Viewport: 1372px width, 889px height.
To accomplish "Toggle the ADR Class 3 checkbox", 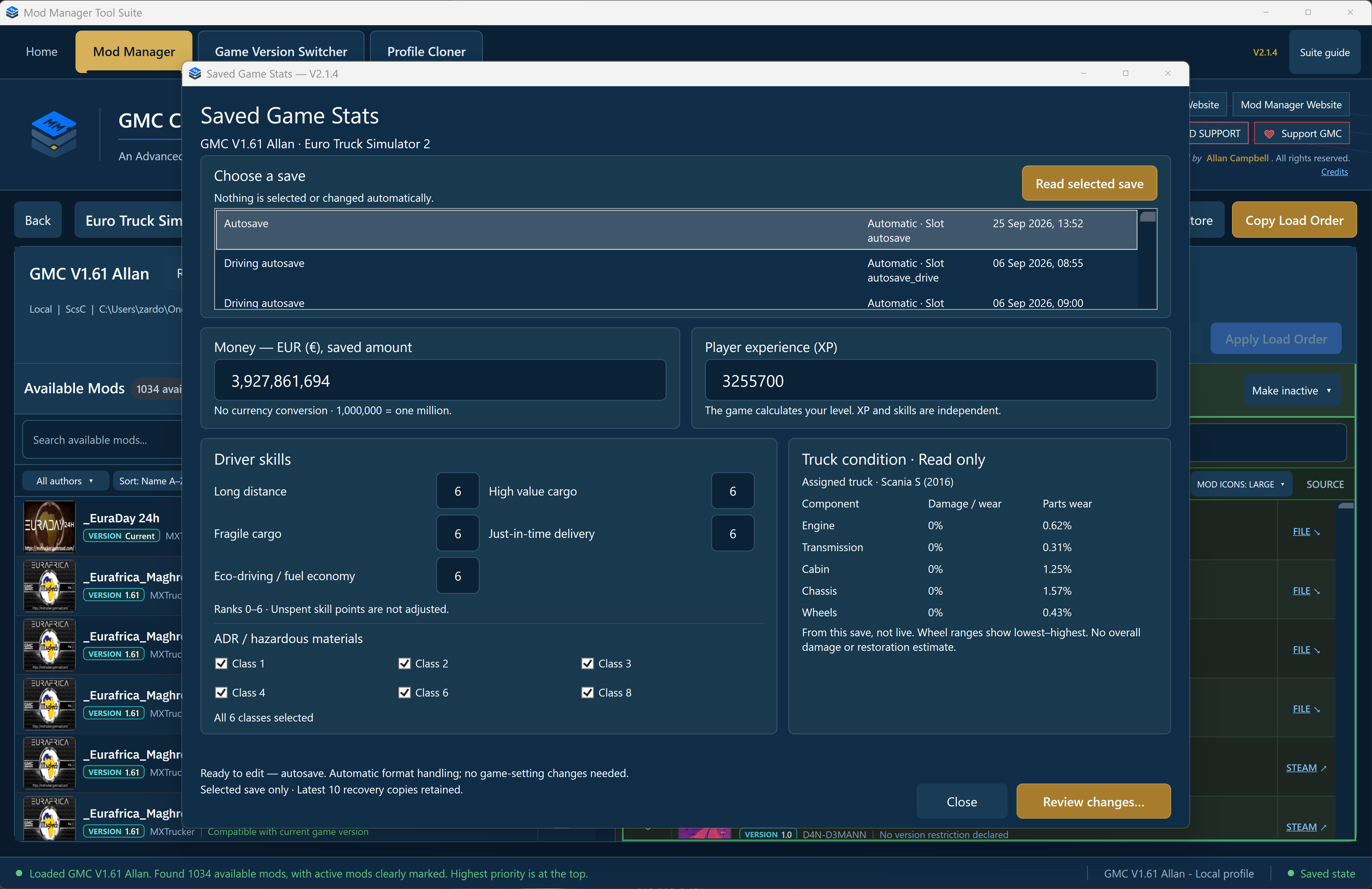I will (x=587, y=663).
